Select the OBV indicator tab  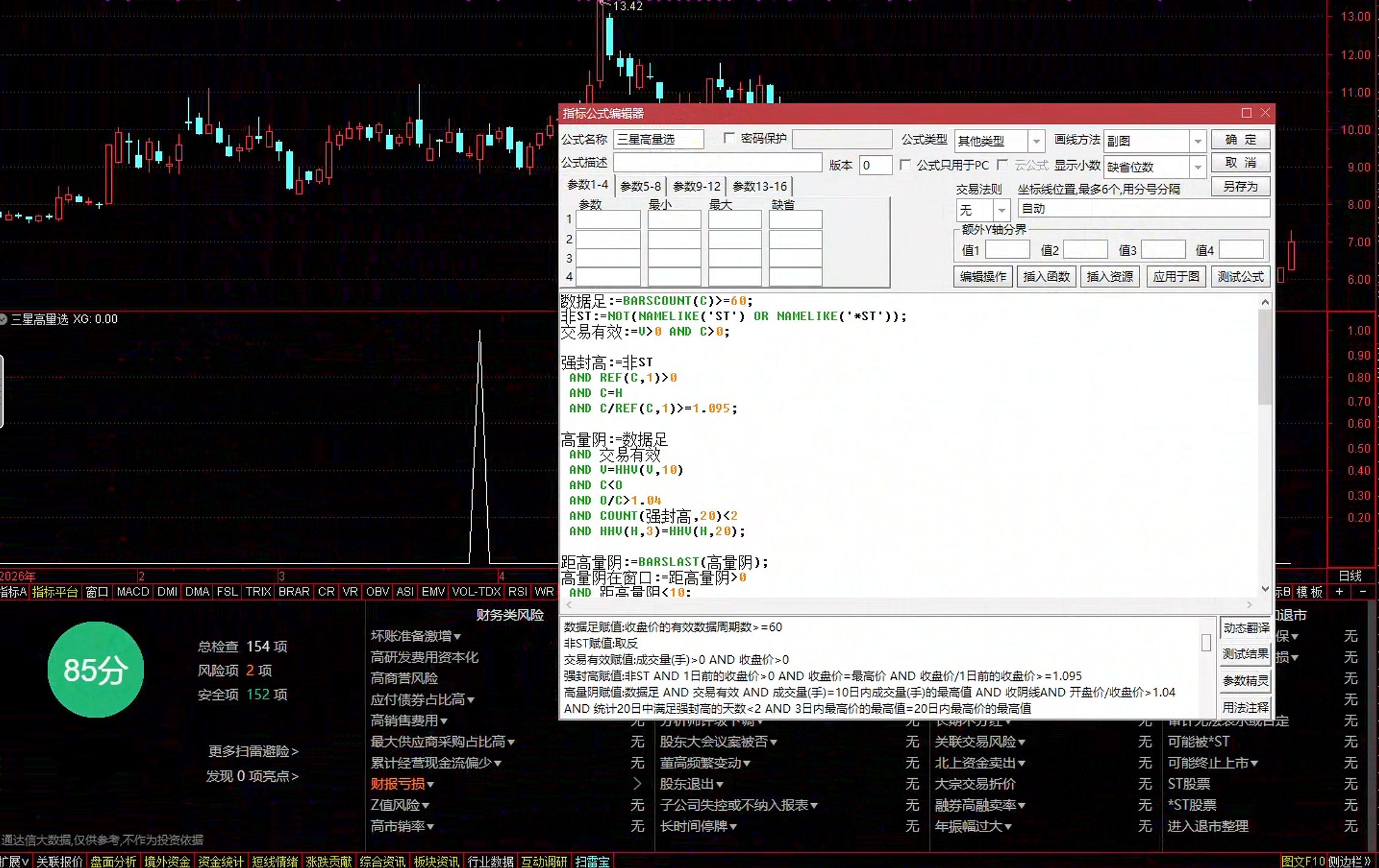click(377, 592)
